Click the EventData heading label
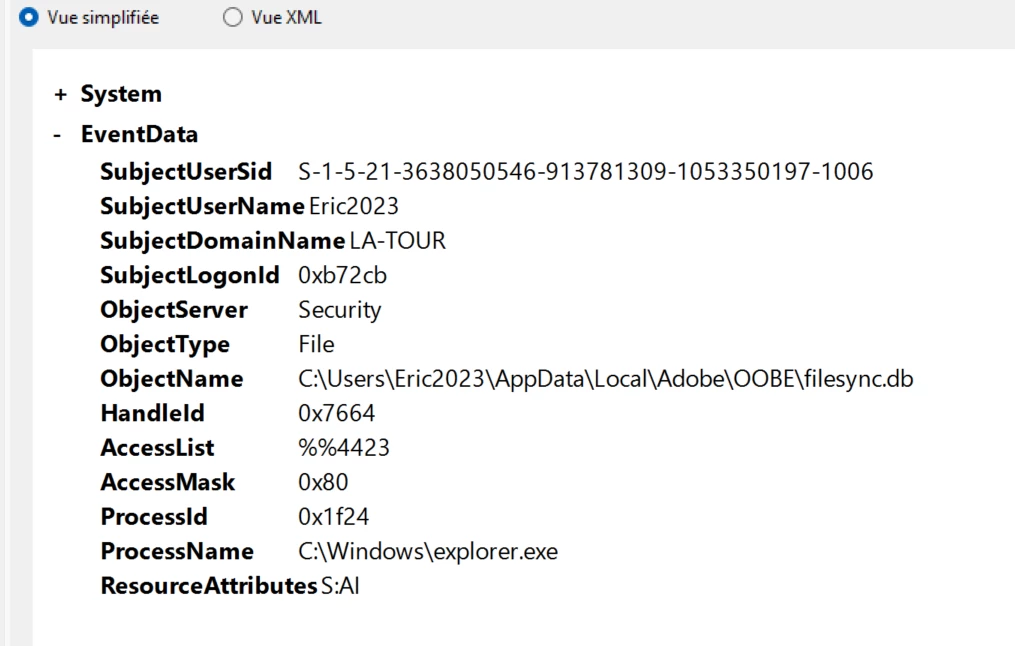 pyautogui.click(x=139, y=134)
